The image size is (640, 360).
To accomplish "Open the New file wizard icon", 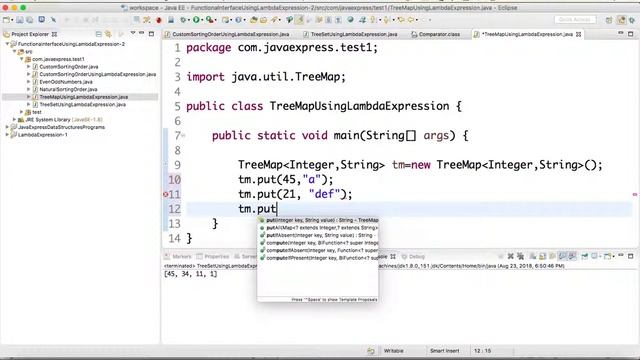I will [x=6, y=20].
